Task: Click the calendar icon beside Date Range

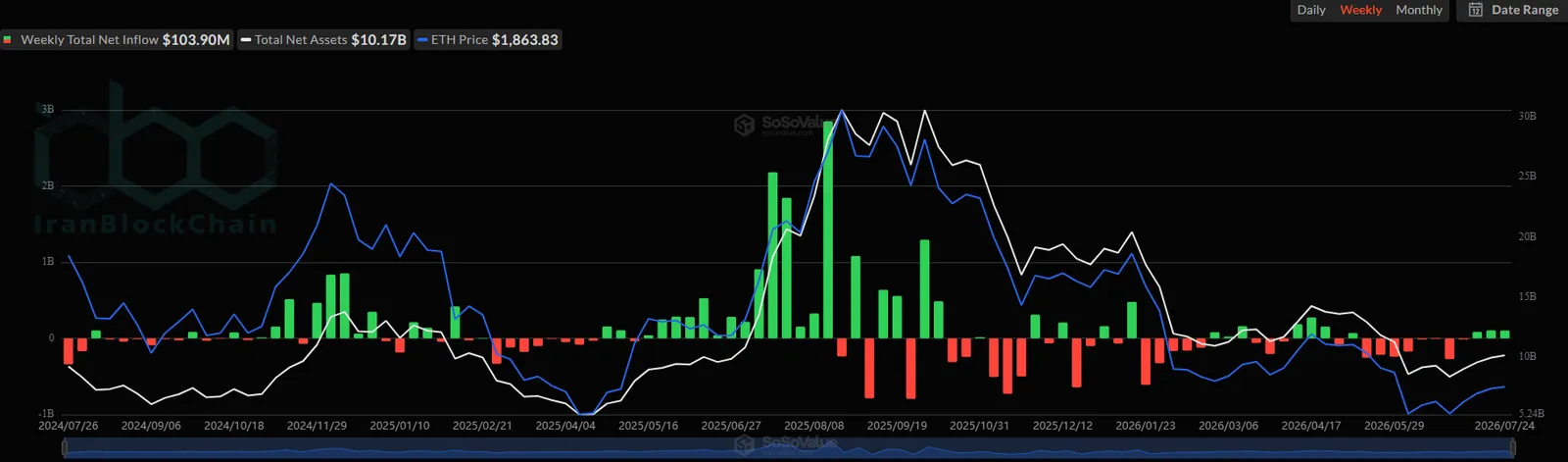Action: click(1475, 10)
